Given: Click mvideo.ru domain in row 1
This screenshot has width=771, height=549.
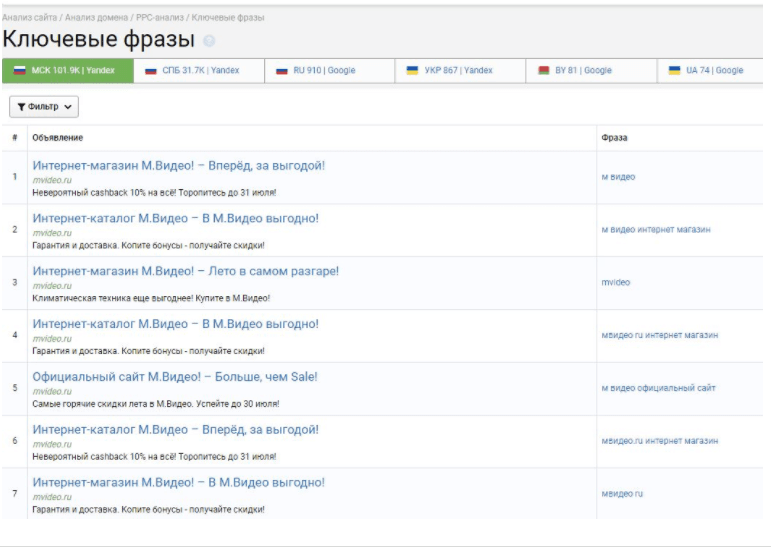Looking at the screenshot, I should pyautogui.click(x=52, y=180).
